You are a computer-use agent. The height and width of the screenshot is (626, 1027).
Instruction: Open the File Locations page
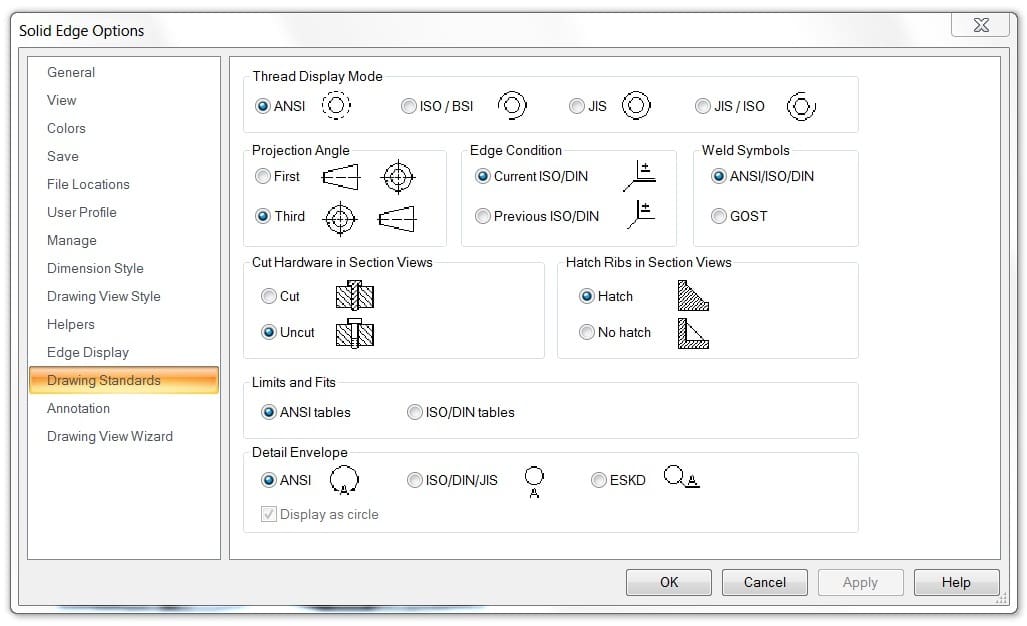88,184
